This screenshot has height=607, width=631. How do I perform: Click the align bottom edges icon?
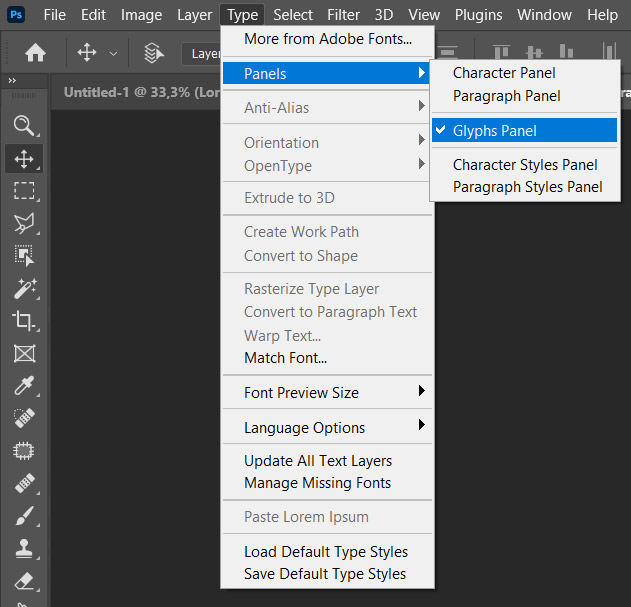(x=567, y=52)
